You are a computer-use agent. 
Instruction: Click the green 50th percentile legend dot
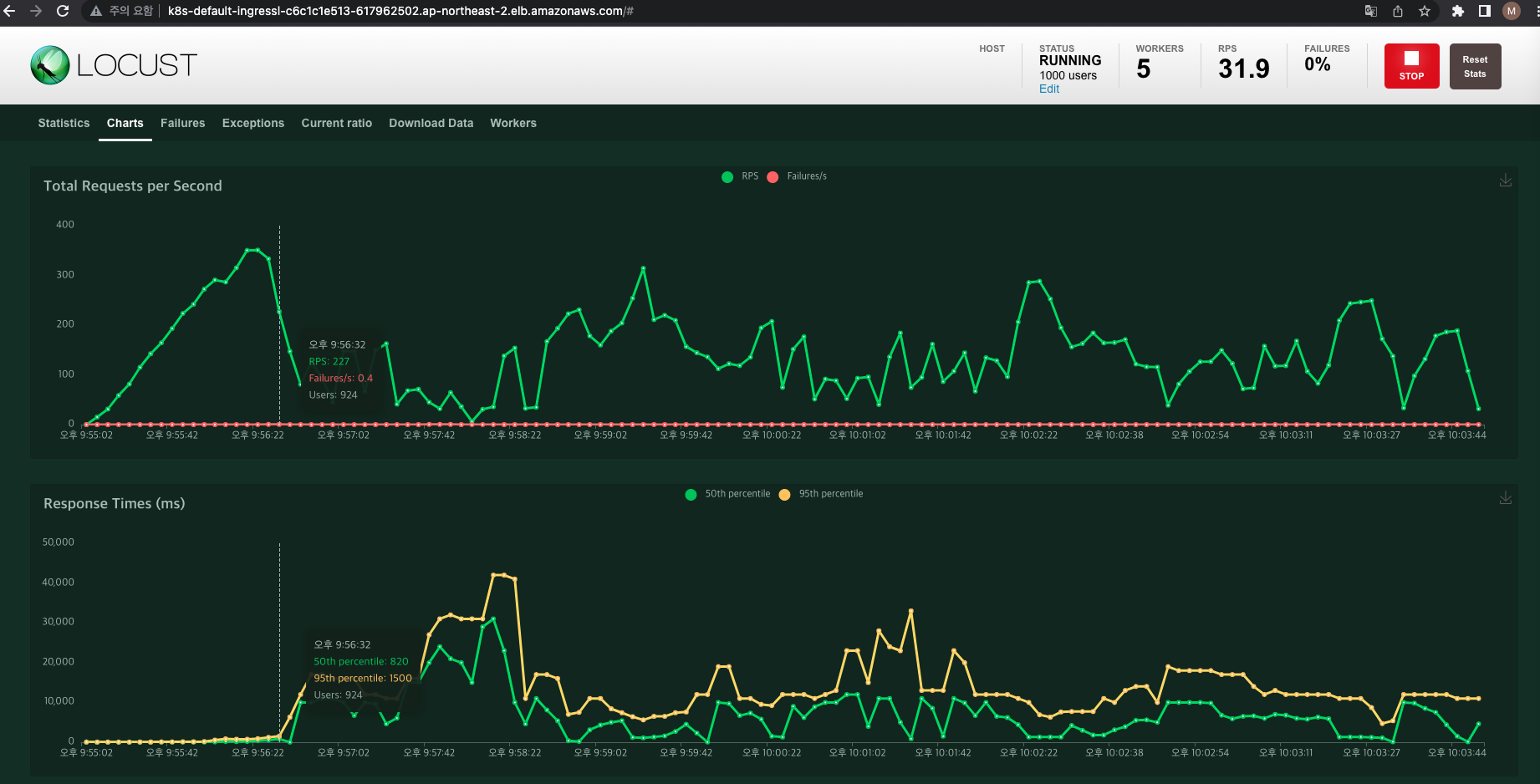point(691,494)
